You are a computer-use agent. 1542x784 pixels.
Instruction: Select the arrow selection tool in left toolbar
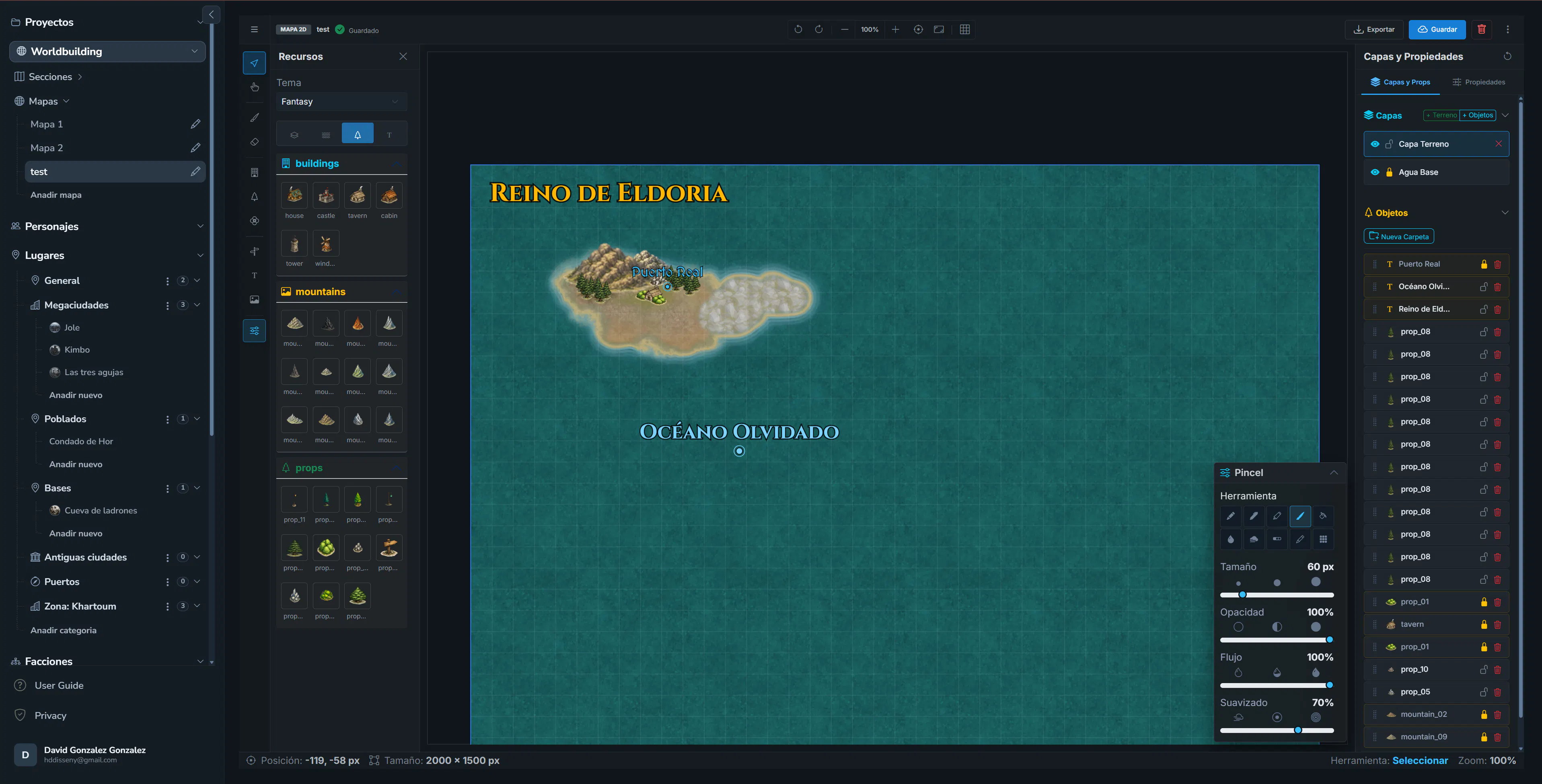click(x=255, y=63)
